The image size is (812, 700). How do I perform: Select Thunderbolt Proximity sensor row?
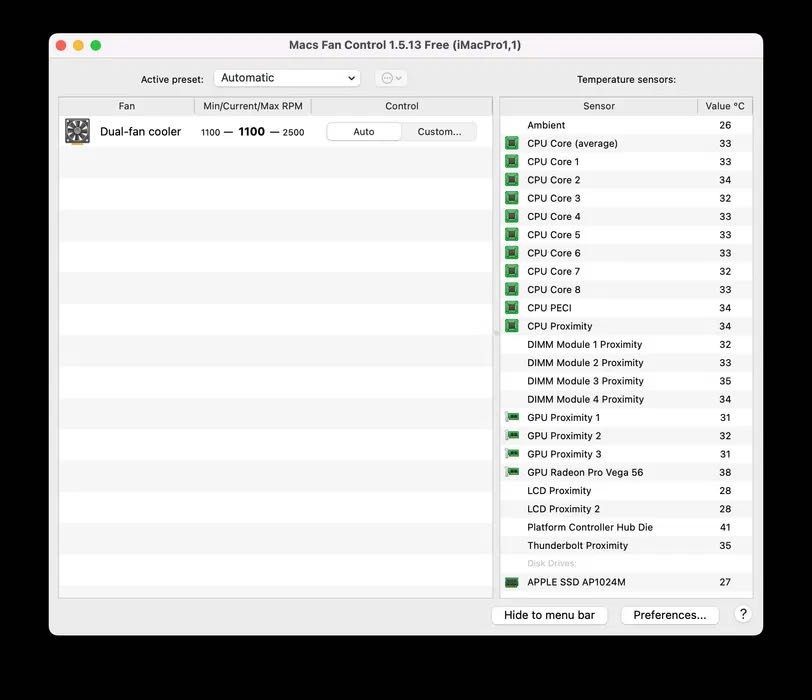[x=627, y=545]
